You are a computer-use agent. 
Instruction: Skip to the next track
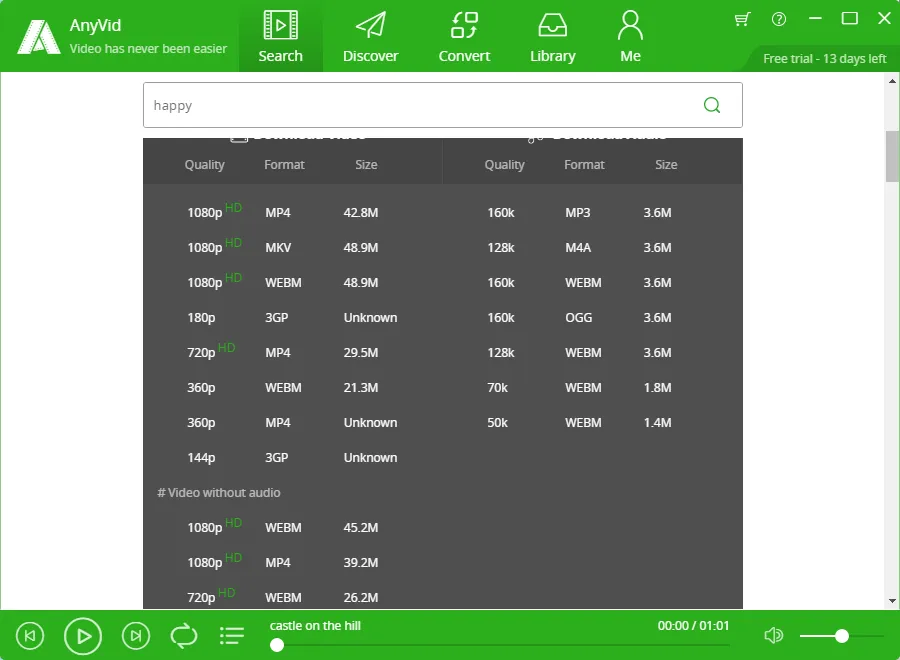click(x=136, y=636)
